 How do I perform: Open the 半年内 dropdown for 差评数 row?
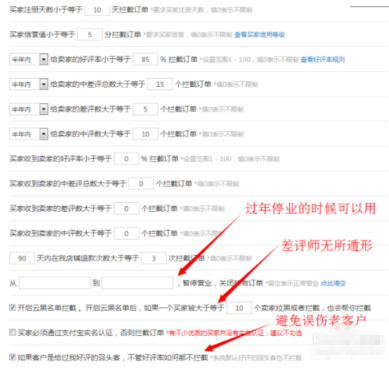[x=29, y=109]
